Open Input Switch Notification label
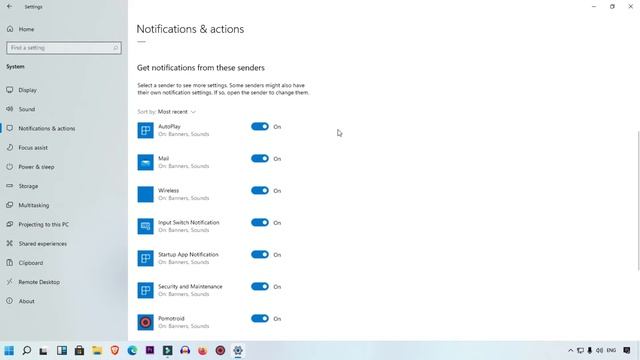Viewport: 640px width, 360px height. pyautogui.click(x=189, y=222)
